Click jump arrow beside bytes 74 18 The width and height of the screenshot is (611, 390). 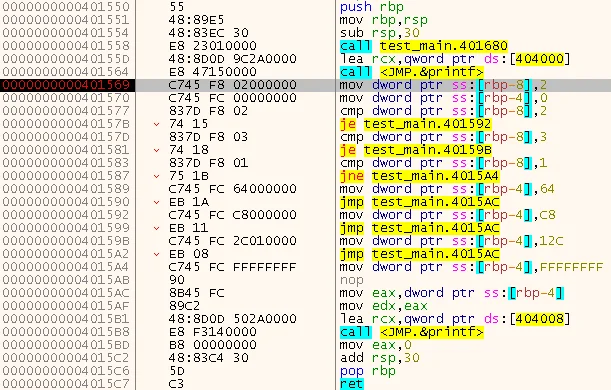[x=157, y=150]
